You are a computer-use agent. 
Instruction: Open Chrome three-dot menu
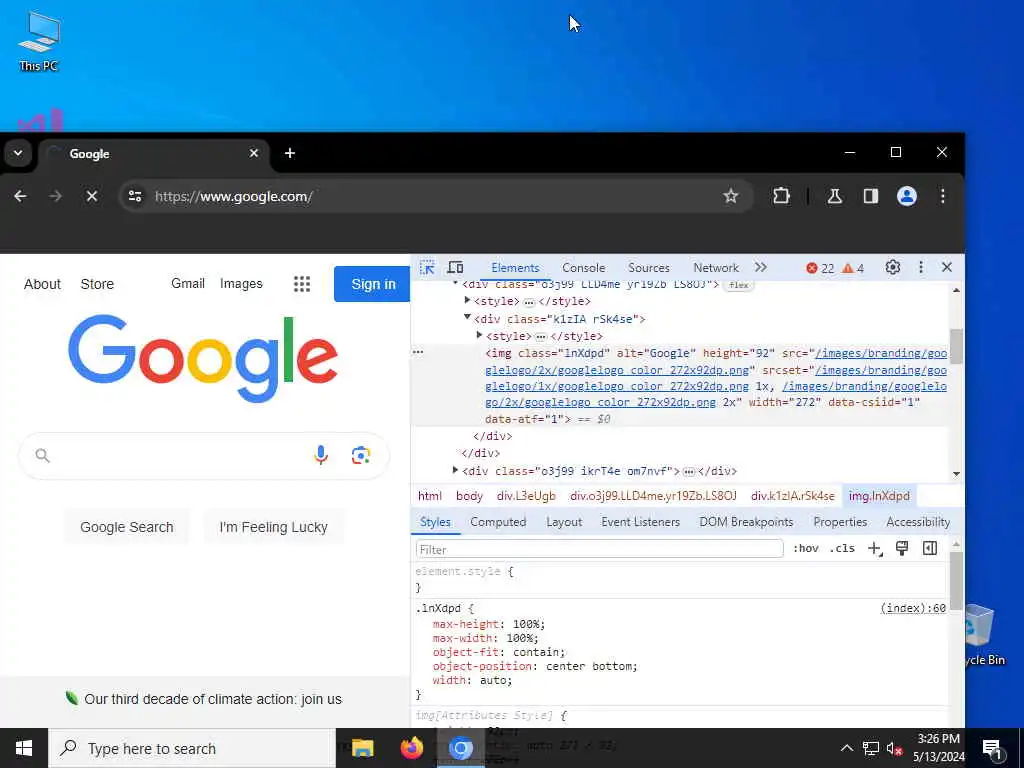coord(942,196)
